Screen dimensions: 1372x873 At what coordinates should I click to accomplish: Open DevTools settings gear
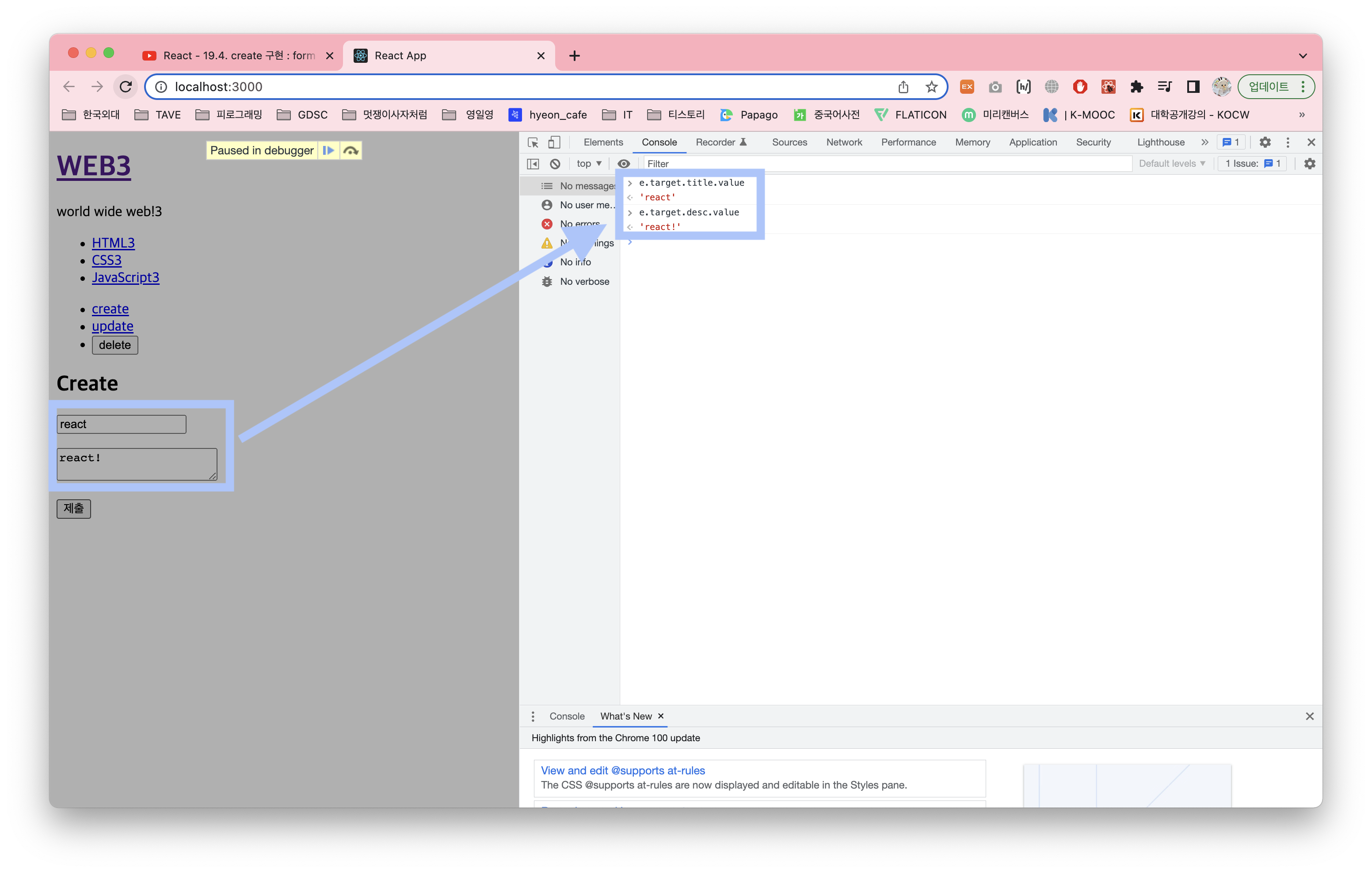pos(1265,142)
